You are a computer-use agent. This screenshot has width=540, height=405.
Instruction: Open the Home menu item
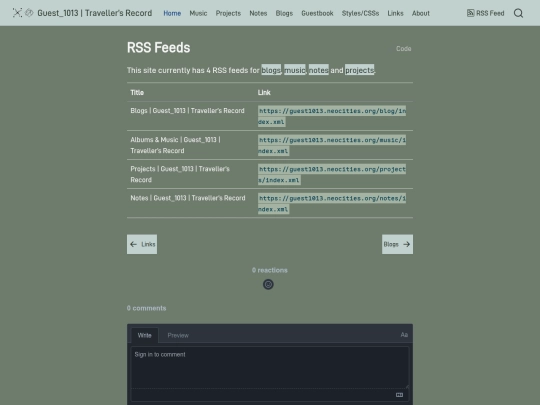172,13
